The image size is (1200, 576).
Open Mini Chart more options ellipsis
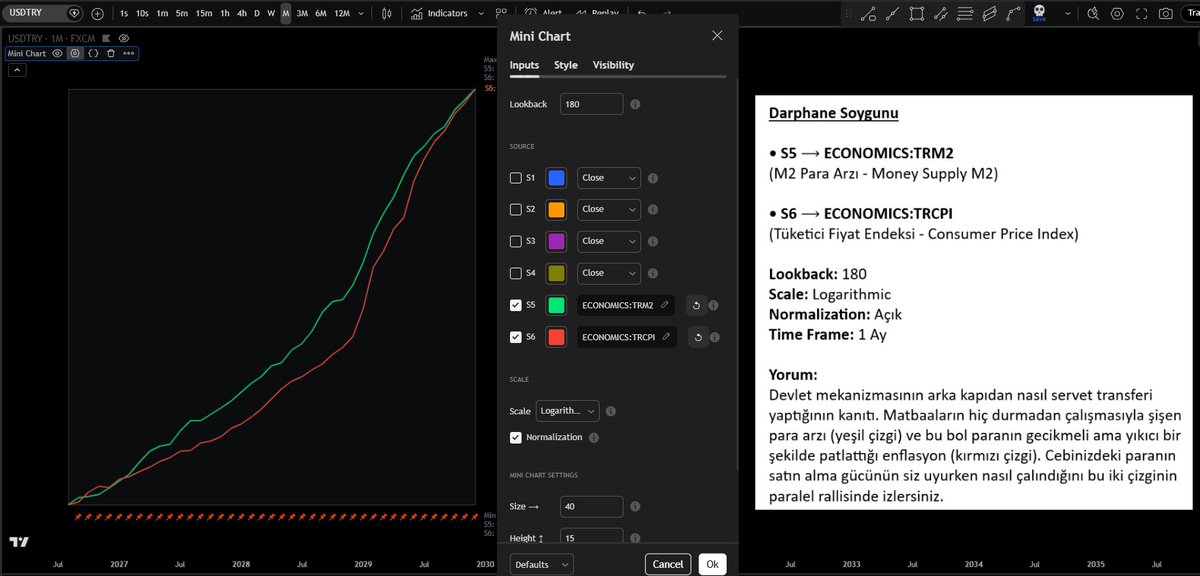click(128, 53)
